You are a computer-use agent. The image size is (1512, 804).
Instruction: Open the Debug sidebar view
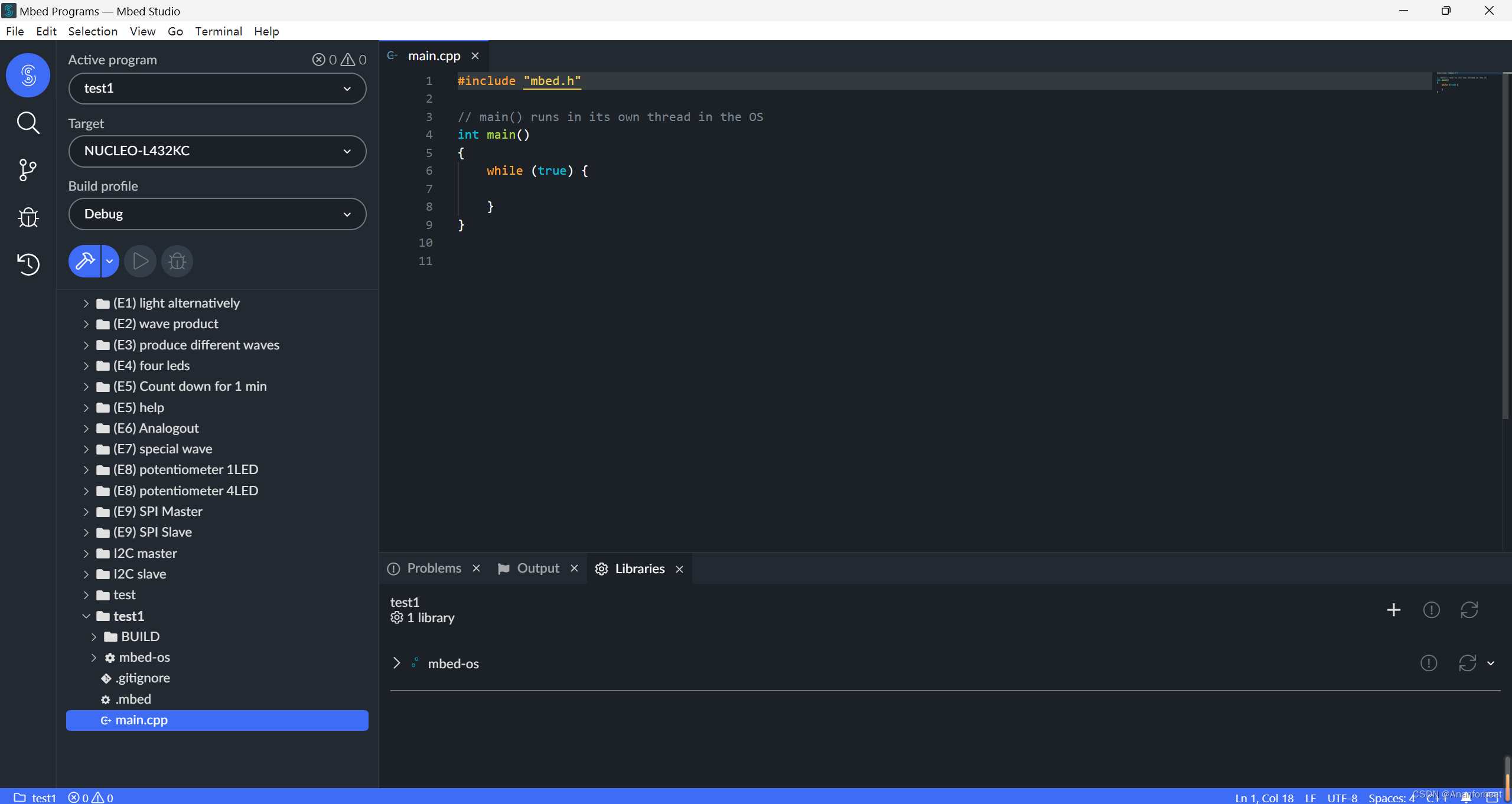[28, 217]
